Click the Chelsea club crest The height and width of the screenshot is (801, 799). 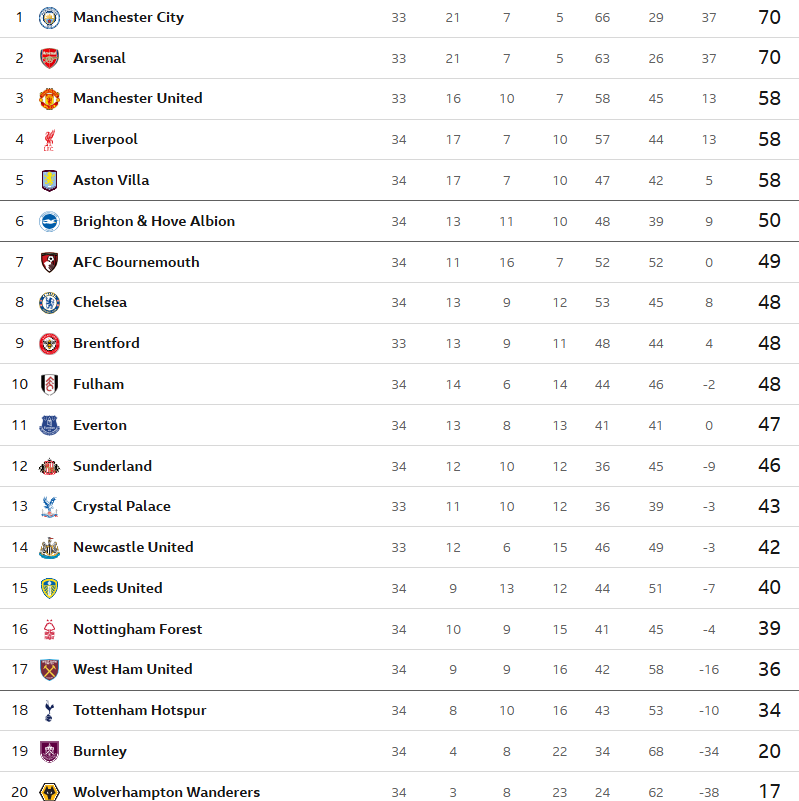point(49,303)
